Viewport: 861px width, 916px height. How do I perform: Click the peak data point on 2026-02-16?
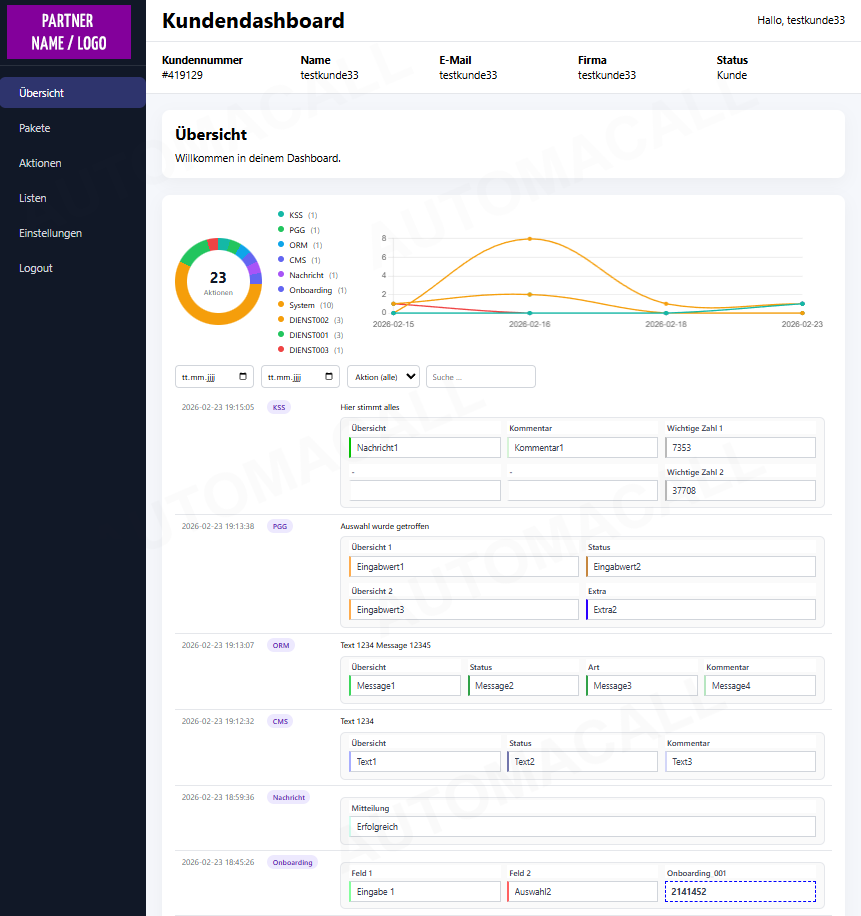coord(529,239)
